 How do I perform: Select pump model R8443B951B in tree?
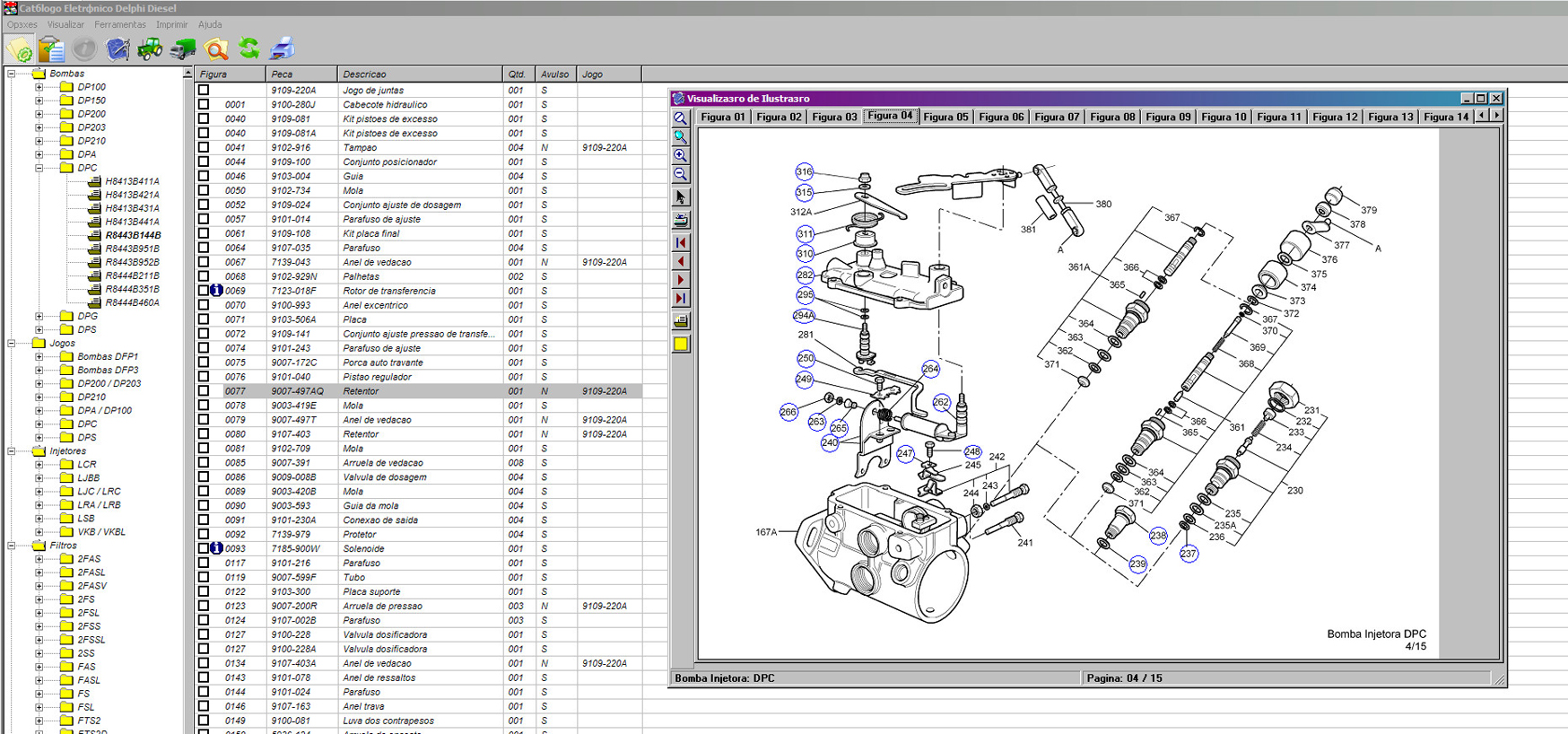coord(132,249)
